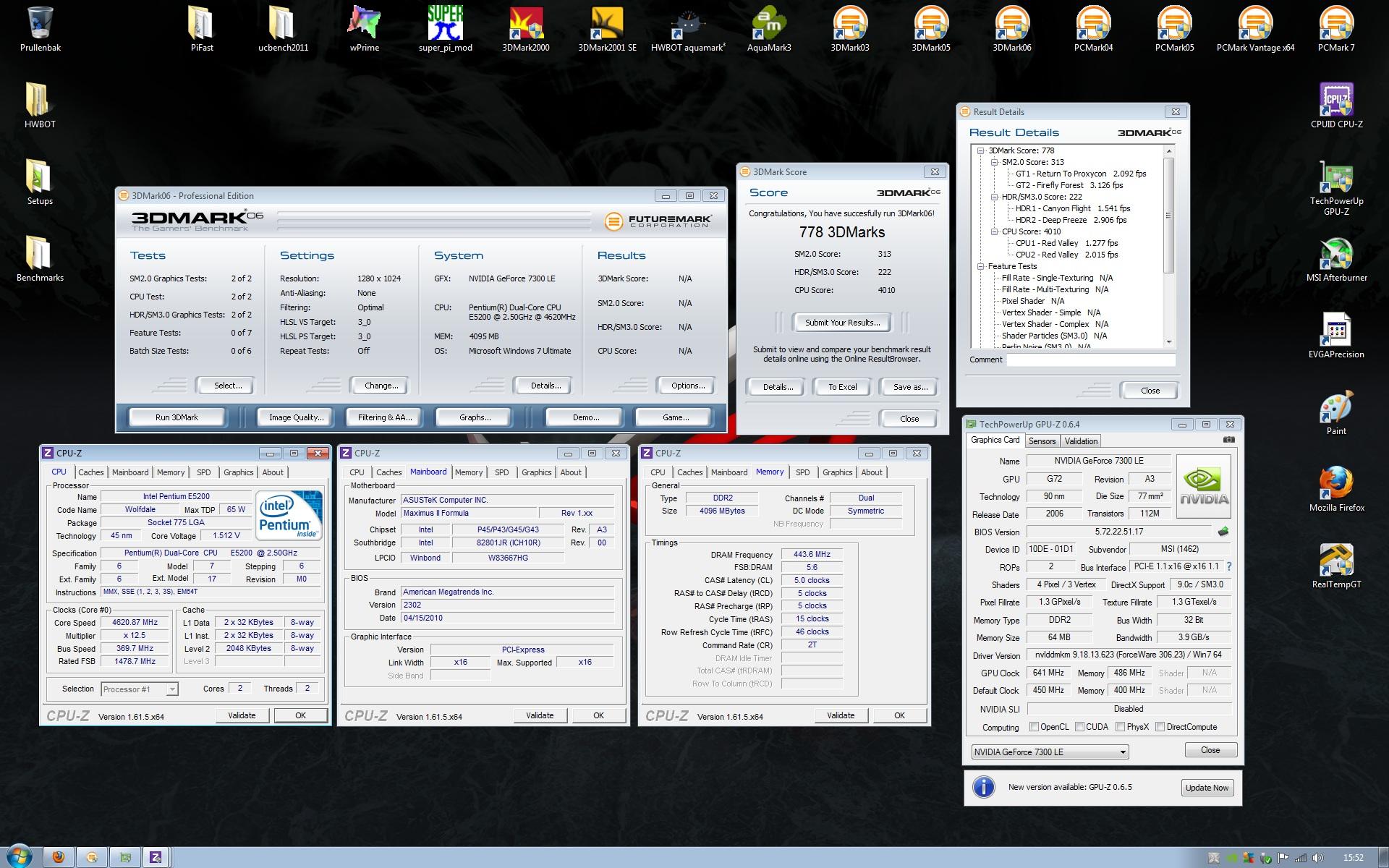This screenshot has width=1389, height=868.
Task: Collapse the HDR/SM3.0 Score: 222 node
Action: pyautogui.click(x=994, y=197)
